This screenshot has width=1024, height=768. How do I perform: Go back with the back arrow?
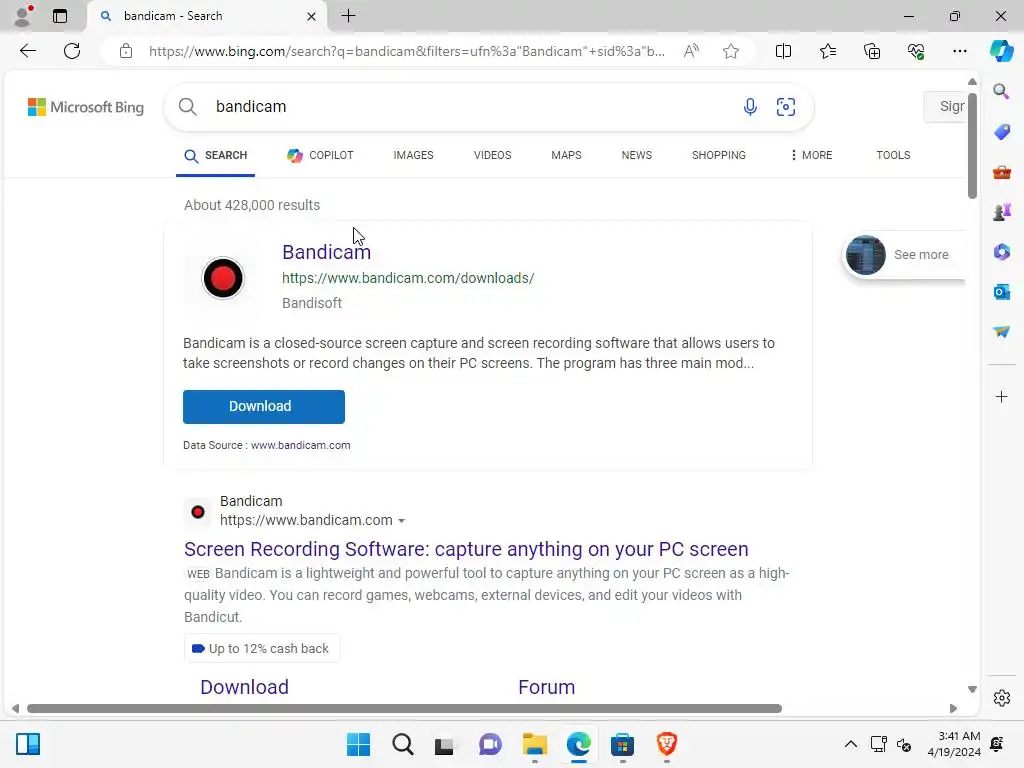[27, 51]
